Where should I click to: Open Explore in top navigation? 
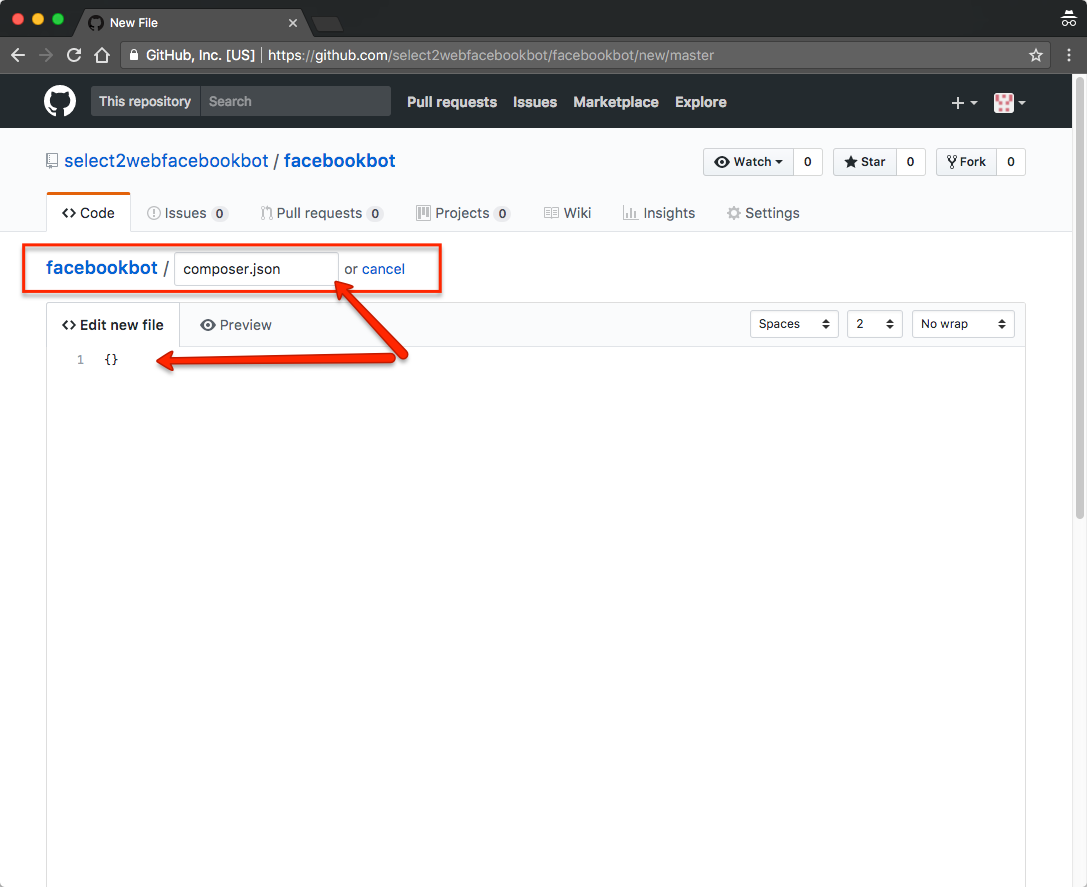click(x=701, y=102)
